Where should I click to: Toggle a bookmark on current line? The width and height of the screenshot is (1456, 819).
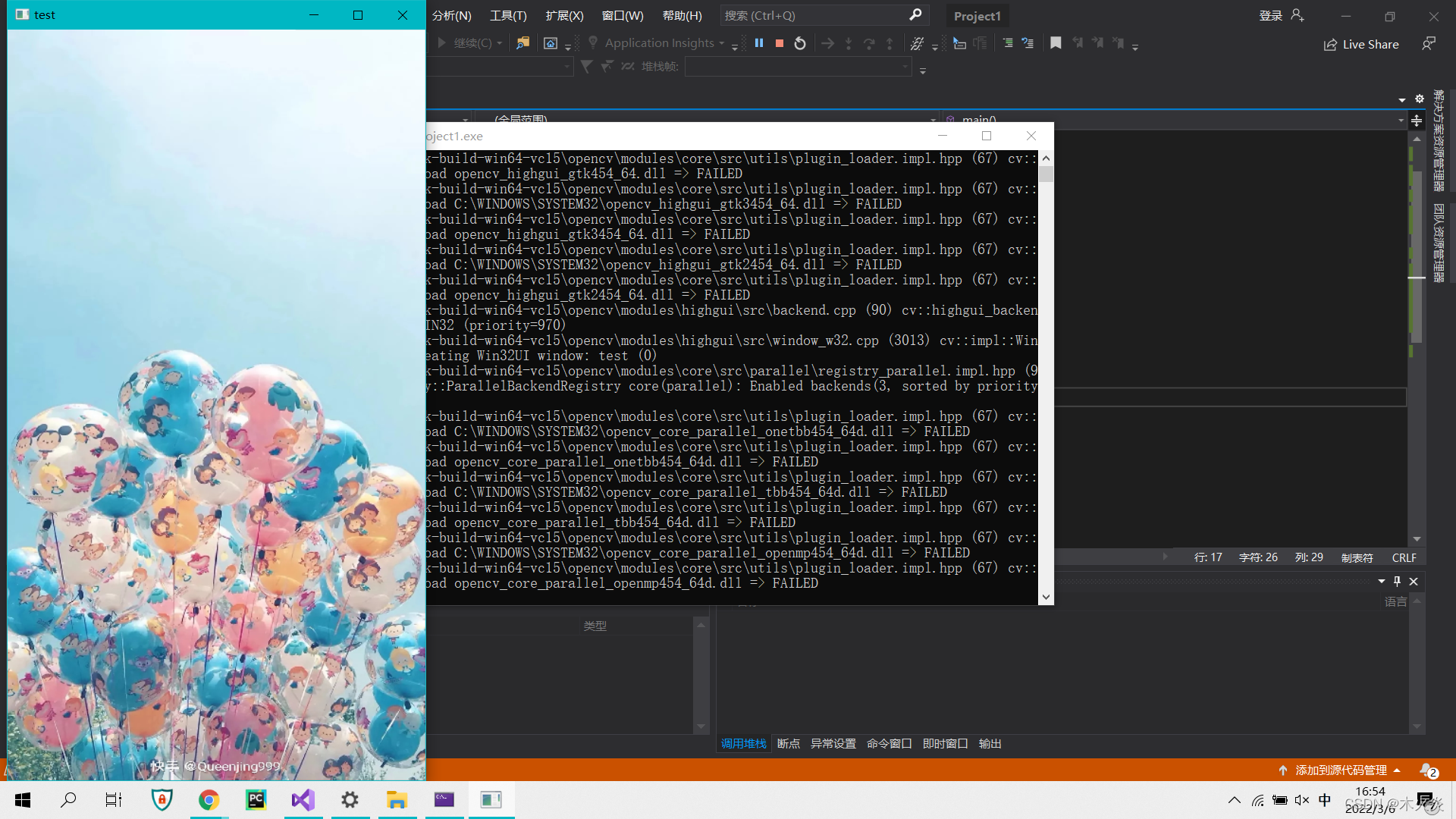click(1056, 43)
